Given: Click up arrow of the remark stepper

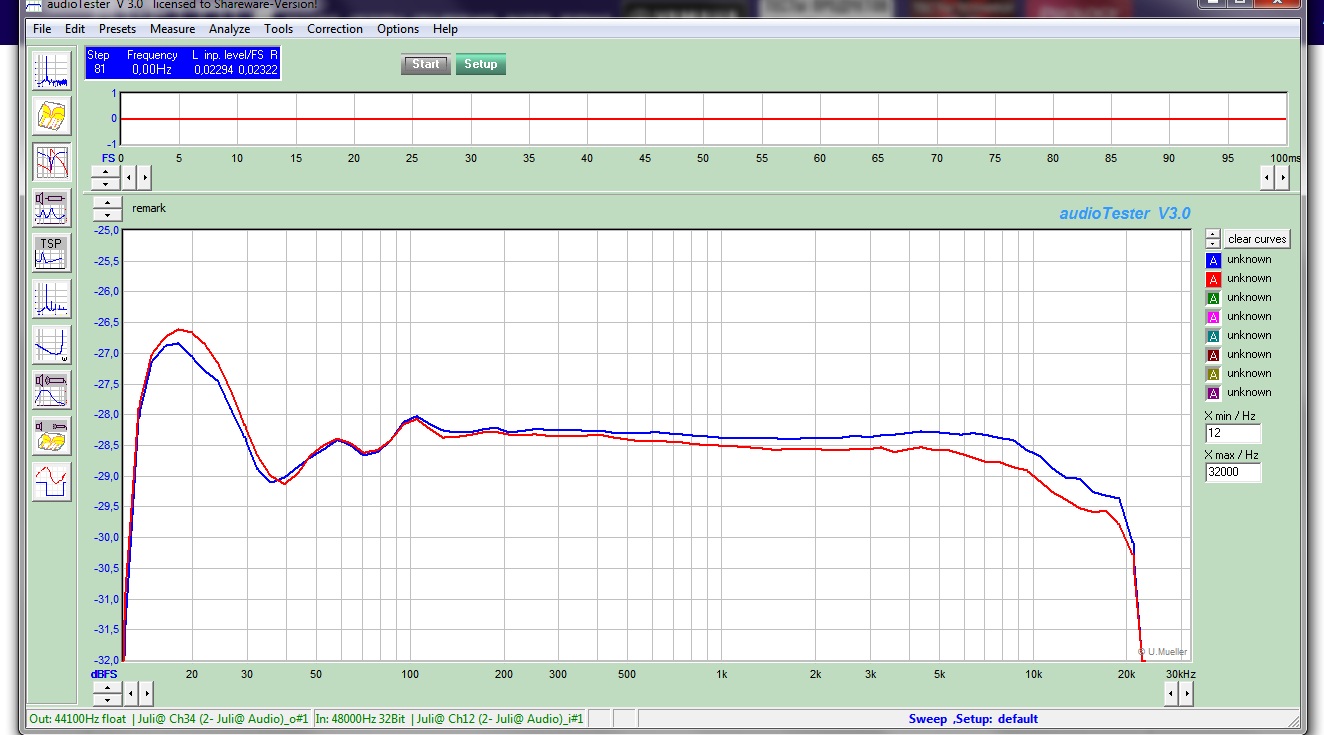Looking at the screenshot, I should point(107,203).
